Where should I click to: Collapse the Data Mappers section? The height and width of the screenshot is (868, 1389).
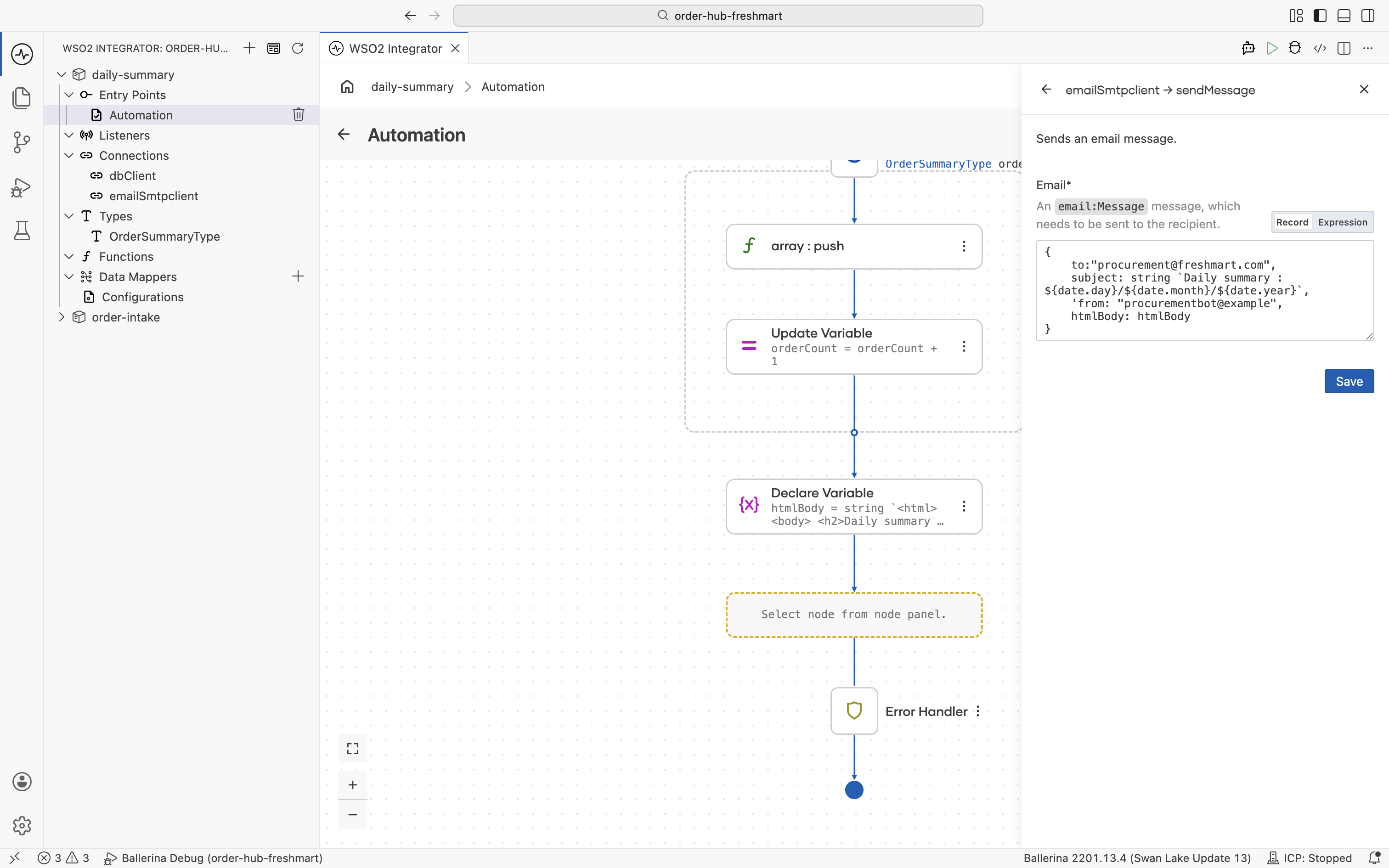(x=69, y=276)
